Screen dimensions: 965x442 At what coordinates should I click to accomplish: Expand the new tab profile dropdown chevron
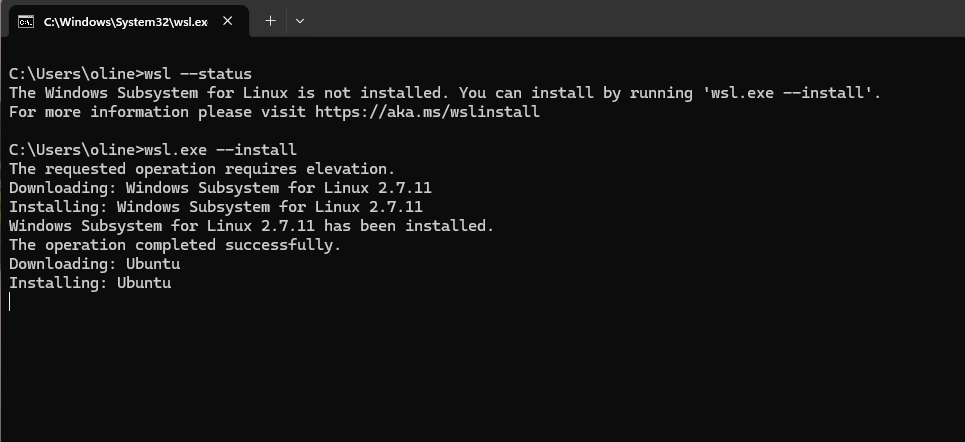(300, 21)
